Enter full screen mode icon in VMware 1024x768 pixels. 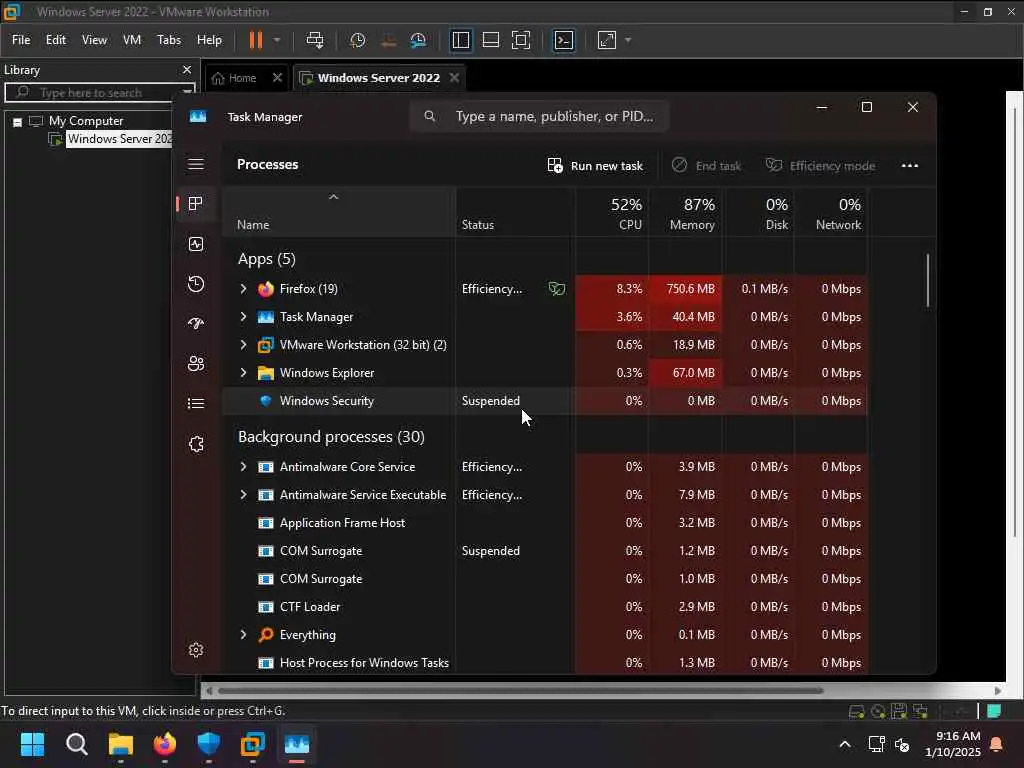coord(520,40)
